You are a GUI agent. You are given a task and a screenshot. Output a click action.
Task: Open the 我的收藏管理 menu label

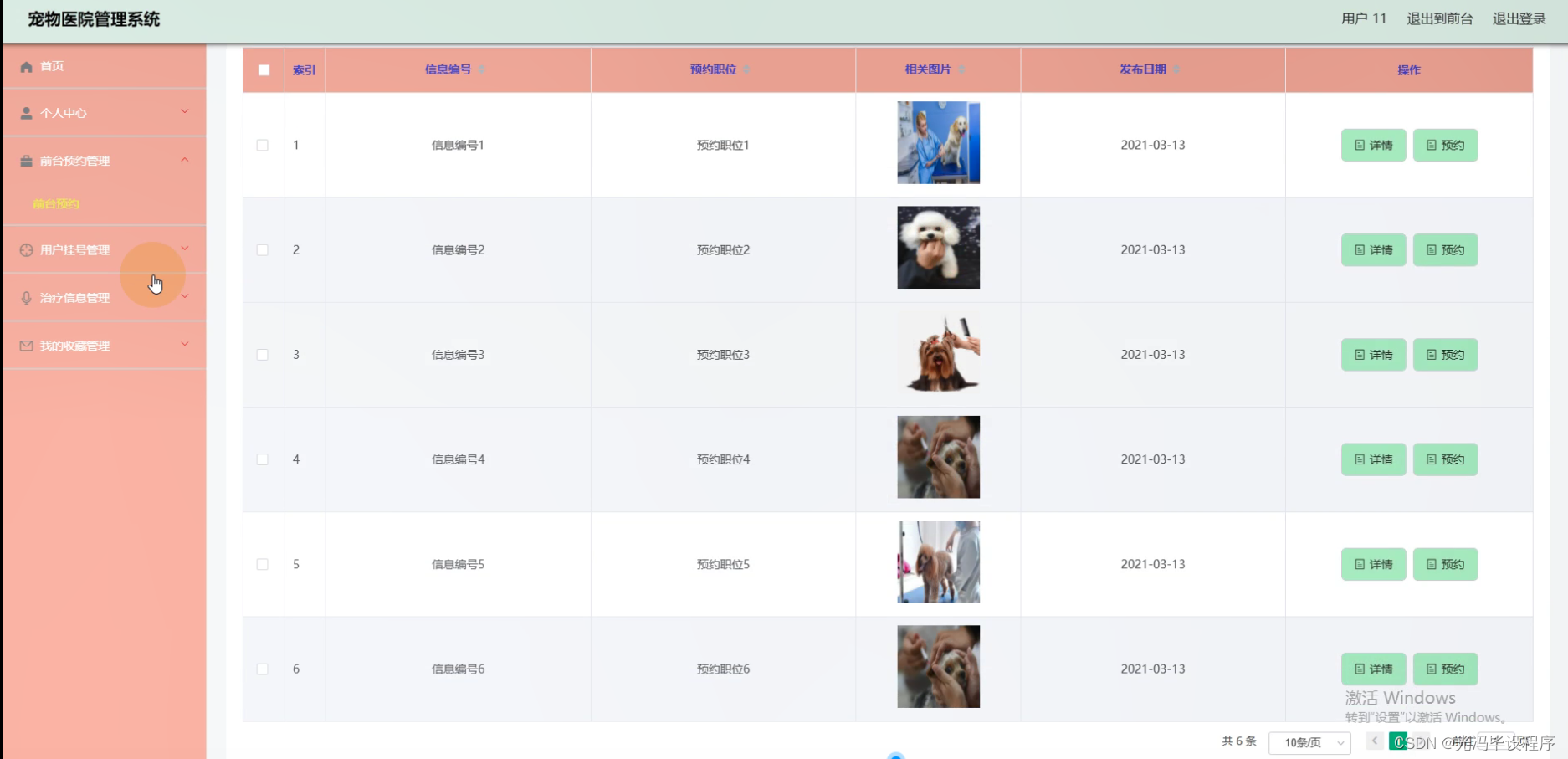(x=75, y=346)
